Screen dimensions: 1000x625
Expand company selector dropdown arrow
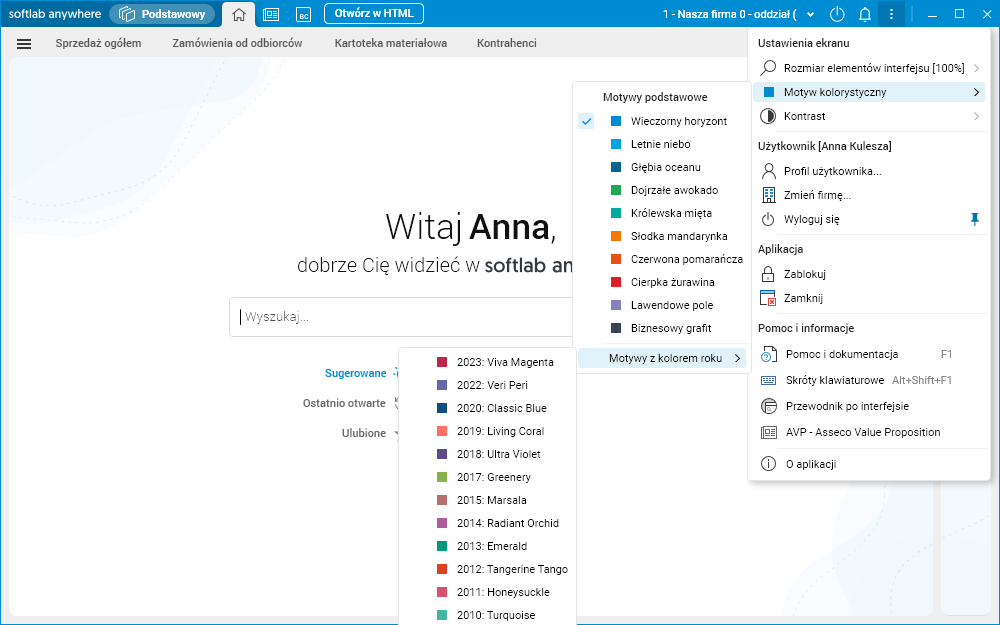pos(811,14)
